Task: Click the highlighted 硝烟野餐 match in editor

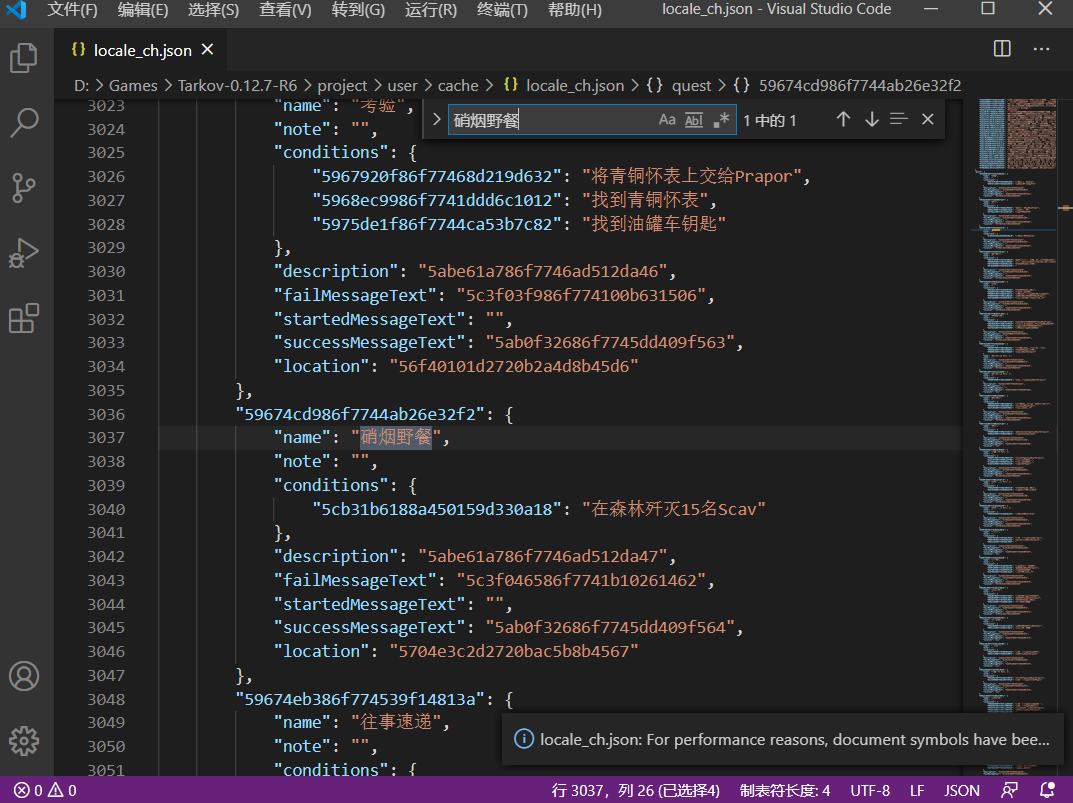Action: pos(396,437)
